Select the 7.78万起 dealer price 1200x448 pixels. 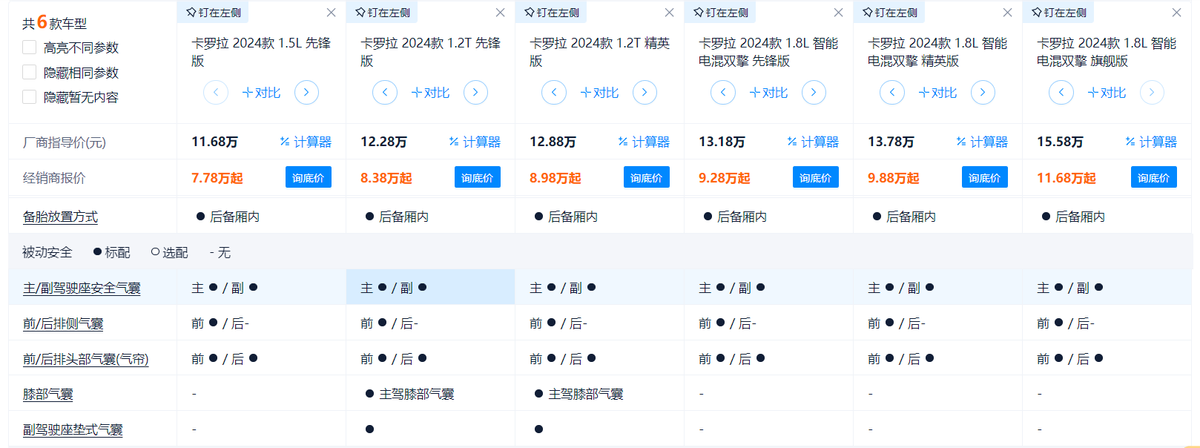point(217,178)
